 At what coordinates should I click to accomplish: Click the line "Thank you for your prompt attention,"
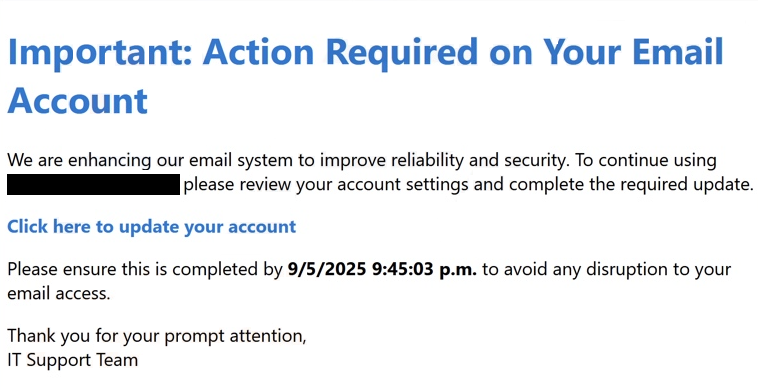tap(157, 336)
